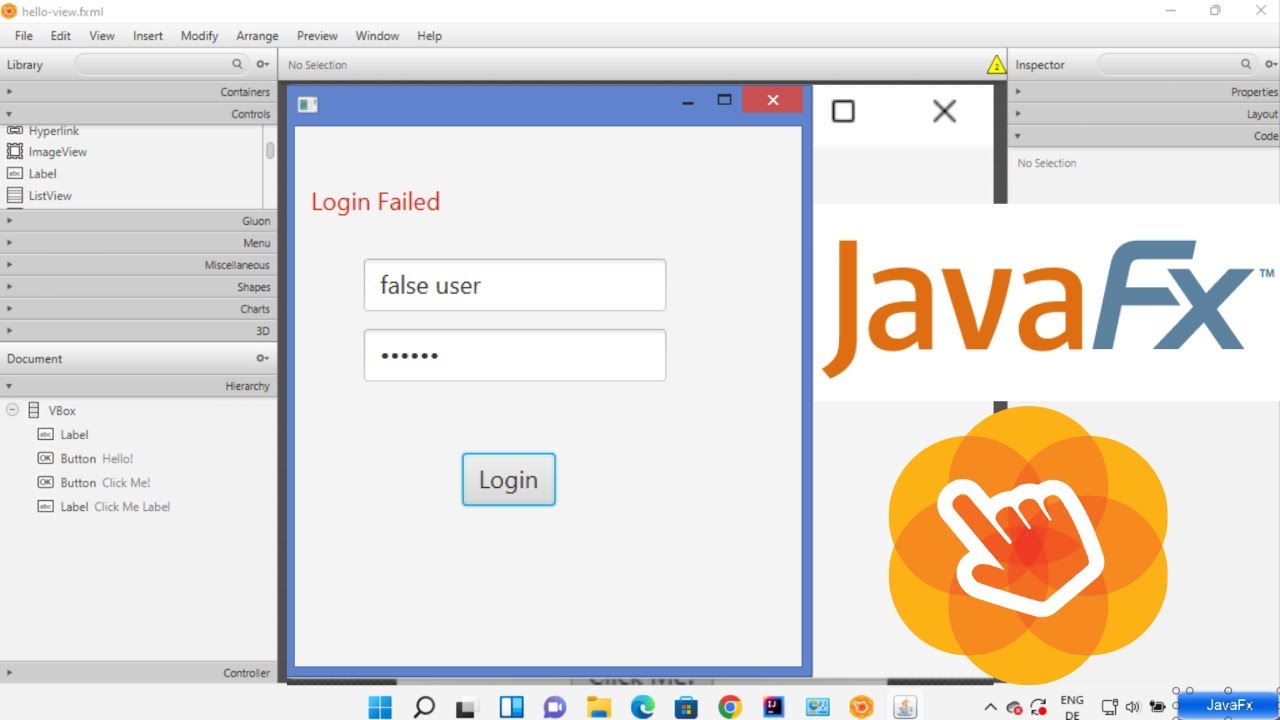
Task: Open the Modify menu
Action: pos(199,36)
